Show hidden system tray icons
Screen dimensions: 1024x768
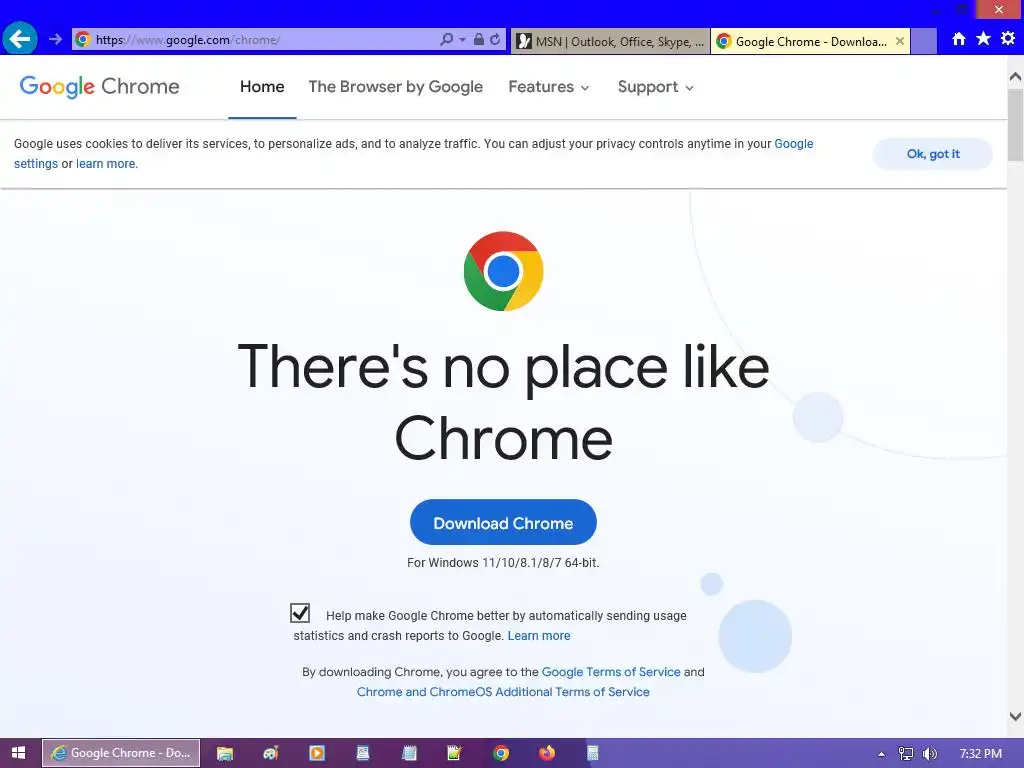tap(881, 754)
